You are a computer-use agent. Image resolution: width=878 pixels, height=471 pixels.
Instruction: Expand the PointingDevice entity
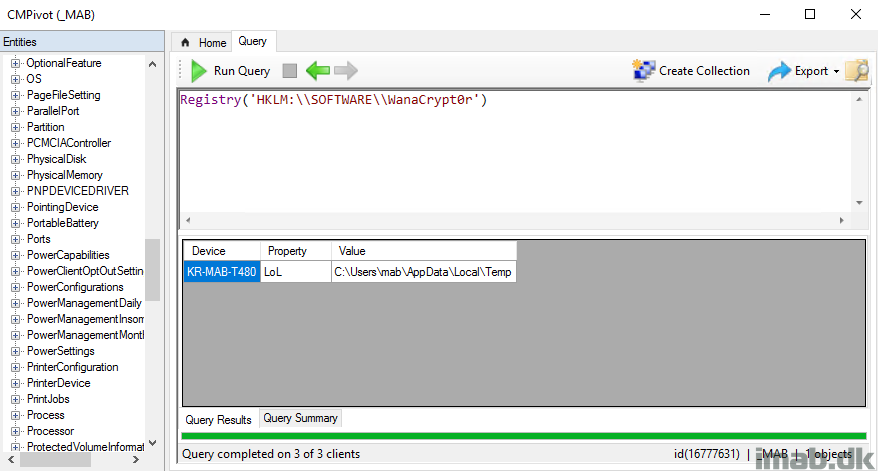[16, 207]
